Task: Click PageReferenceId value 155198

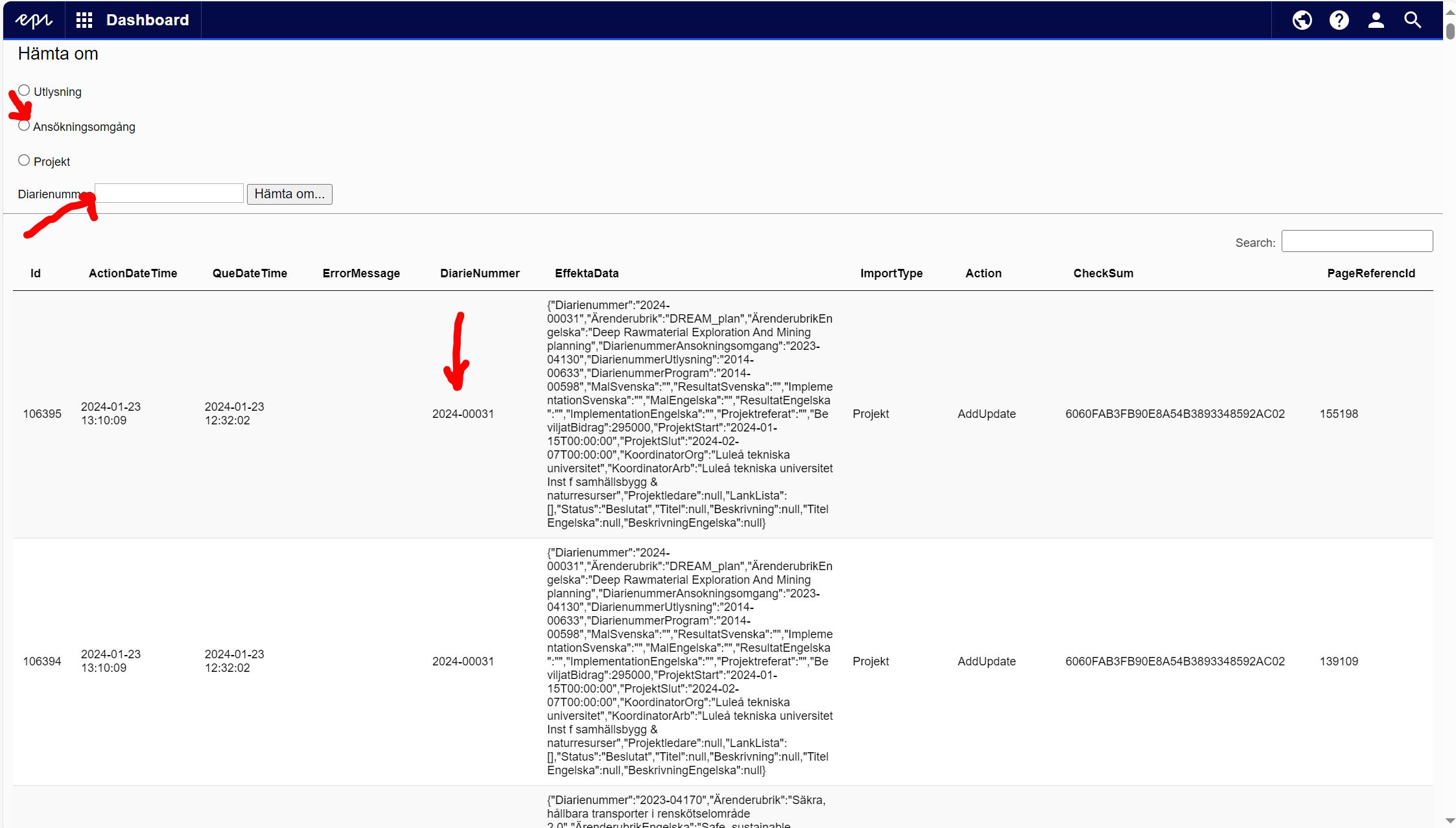Action: (1338, 414)
